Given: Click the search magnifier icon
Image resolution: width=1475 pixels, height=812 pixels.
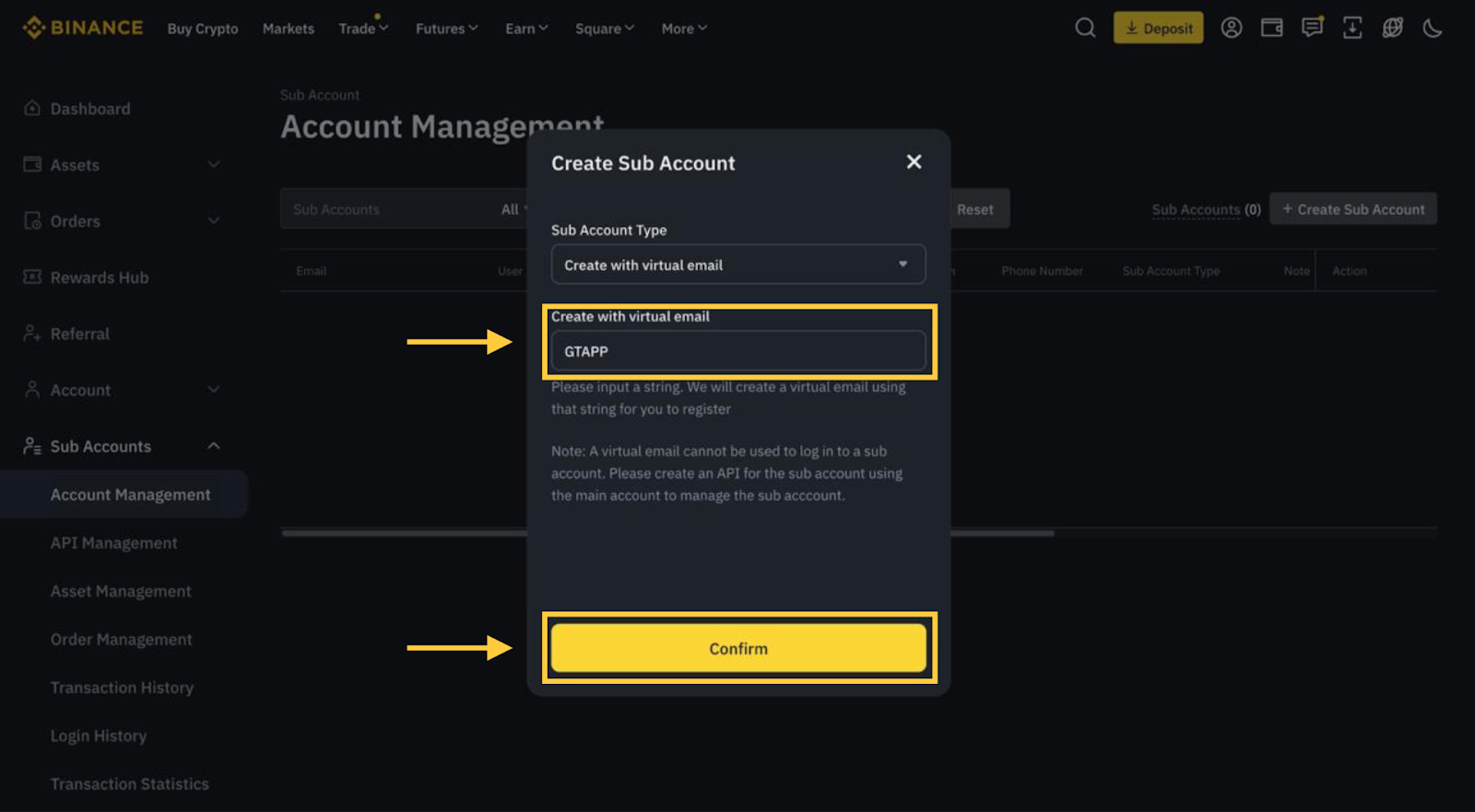Looking at the screenshot, I should [1085, 28].
